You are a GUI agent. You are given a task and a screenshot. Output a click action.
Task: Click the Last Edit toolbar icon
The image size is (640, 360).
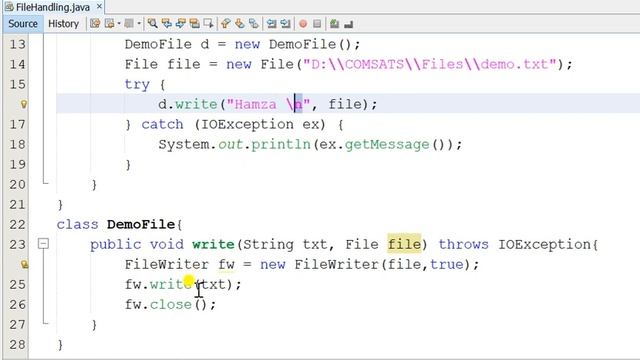pos(95,24)
